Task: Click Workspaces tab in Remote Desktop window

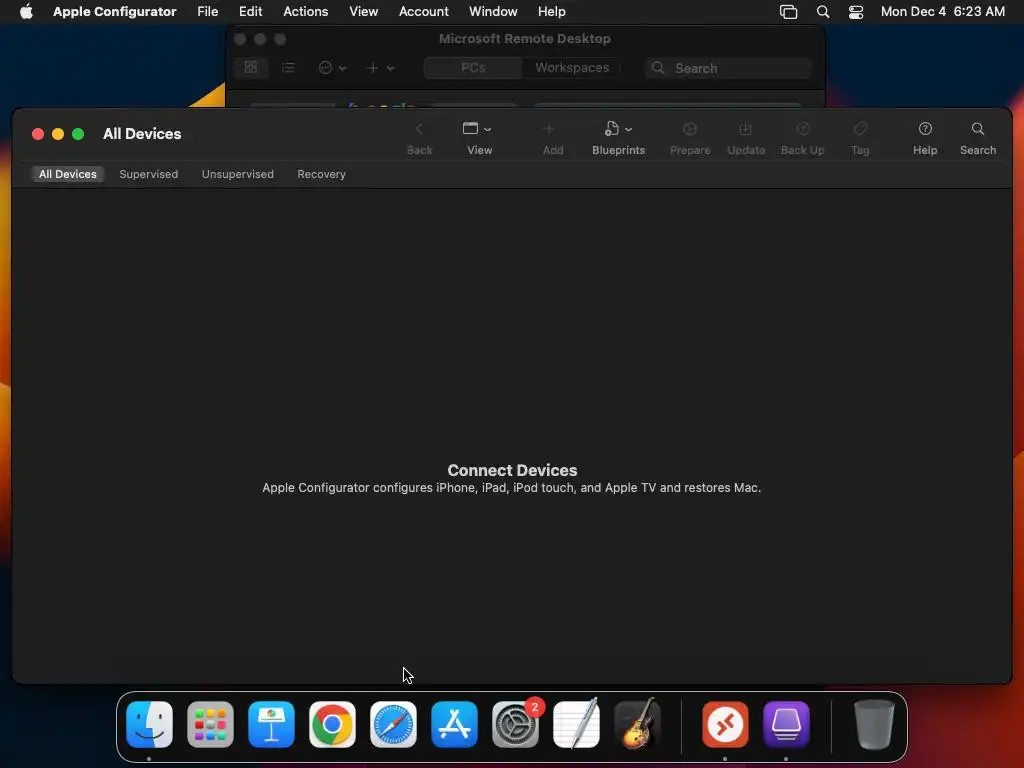Action: tap(572, 68)
